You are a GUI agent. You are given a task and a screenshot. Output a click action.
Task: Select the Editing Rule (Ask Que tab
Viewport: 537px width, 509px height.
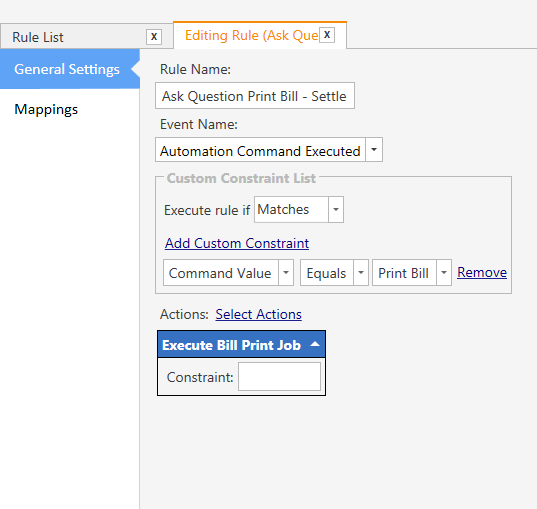tap(251, 36)
